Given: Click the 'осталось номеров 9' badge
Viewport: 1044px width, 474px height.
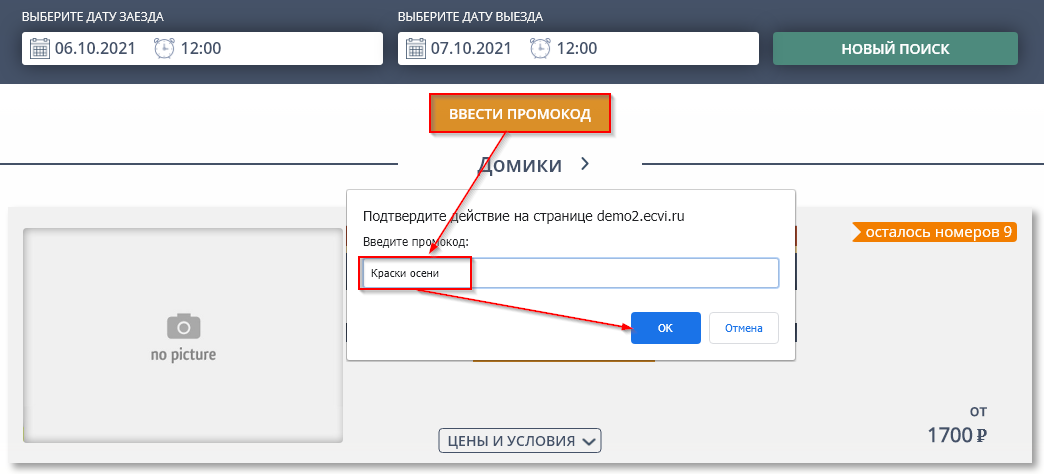Looking at the screenshot, I should coord(933,232).
